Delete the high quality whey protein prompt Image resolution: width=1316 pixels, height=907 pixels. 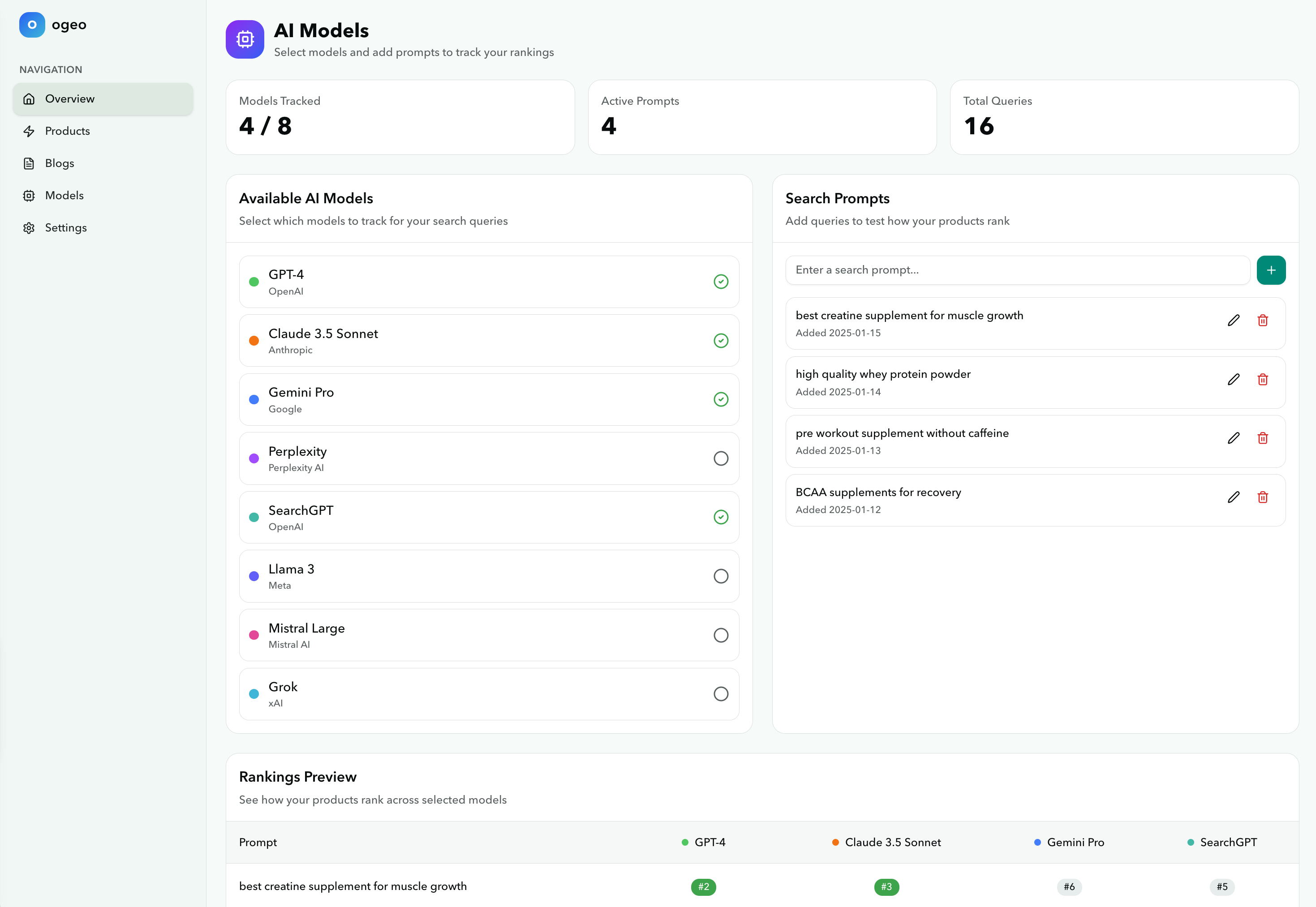(x=1263, y=380)
